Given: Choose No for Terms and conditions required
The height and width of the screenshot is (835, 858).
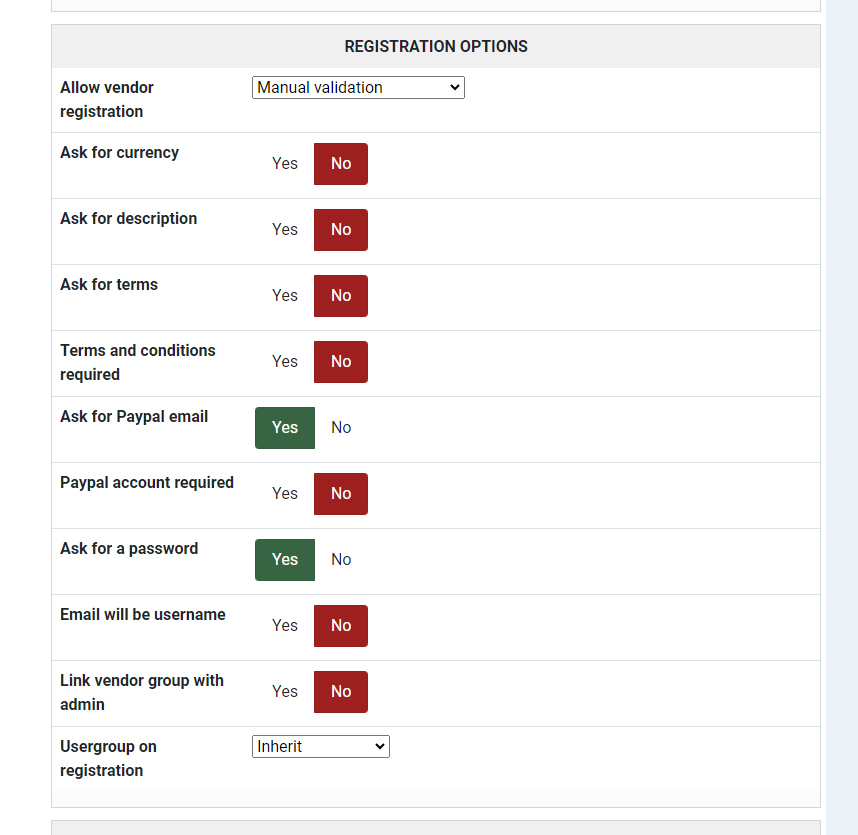Looking at the screenshot, I should click(x=341, y=362).
